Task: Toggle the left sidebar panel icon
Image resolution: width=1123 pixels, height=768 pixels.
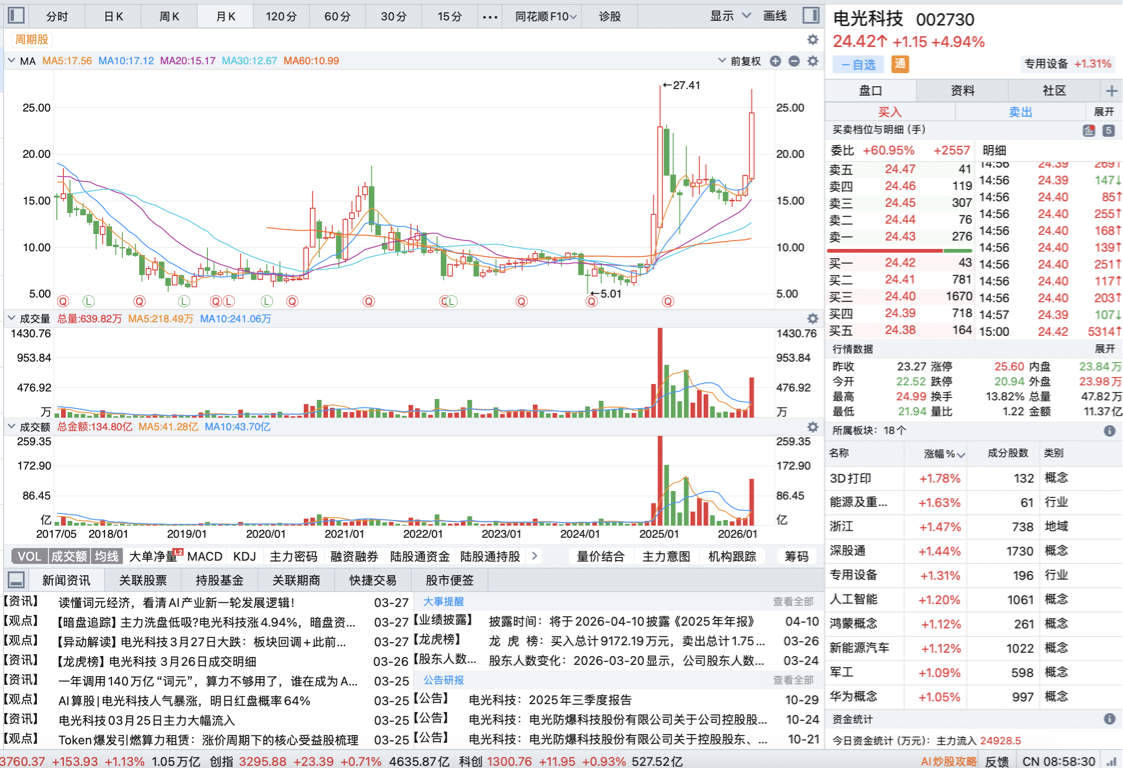Action: click(15, 15)
